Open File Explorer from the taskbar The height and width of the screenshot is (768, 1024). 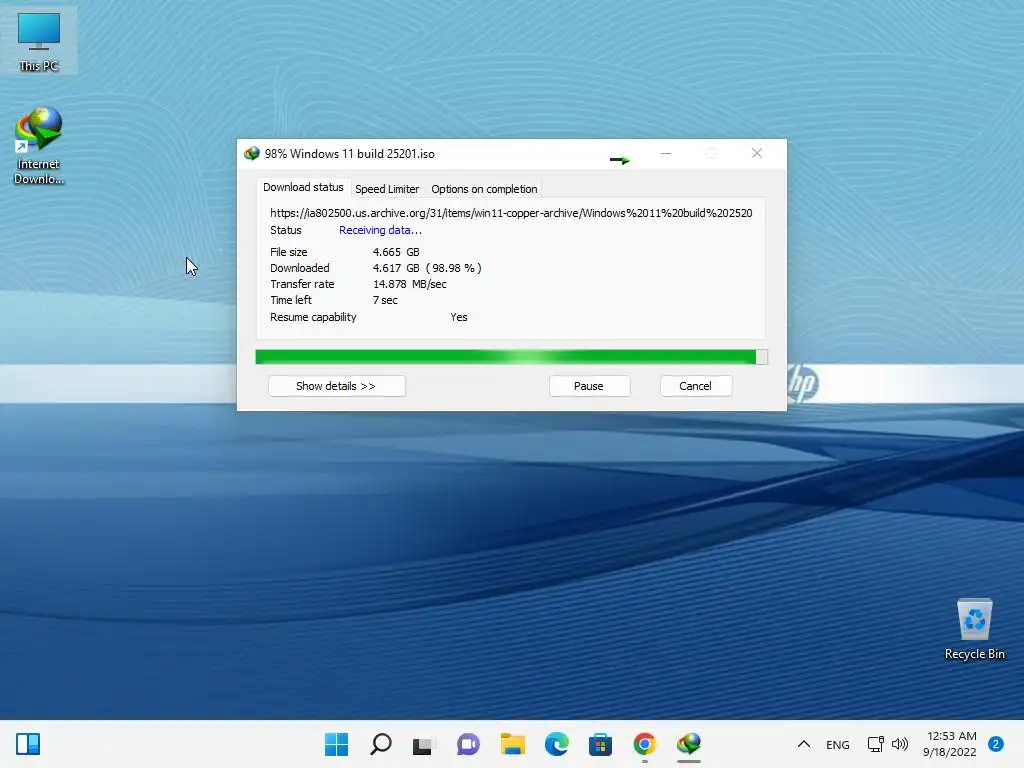[x=513, y=744]
